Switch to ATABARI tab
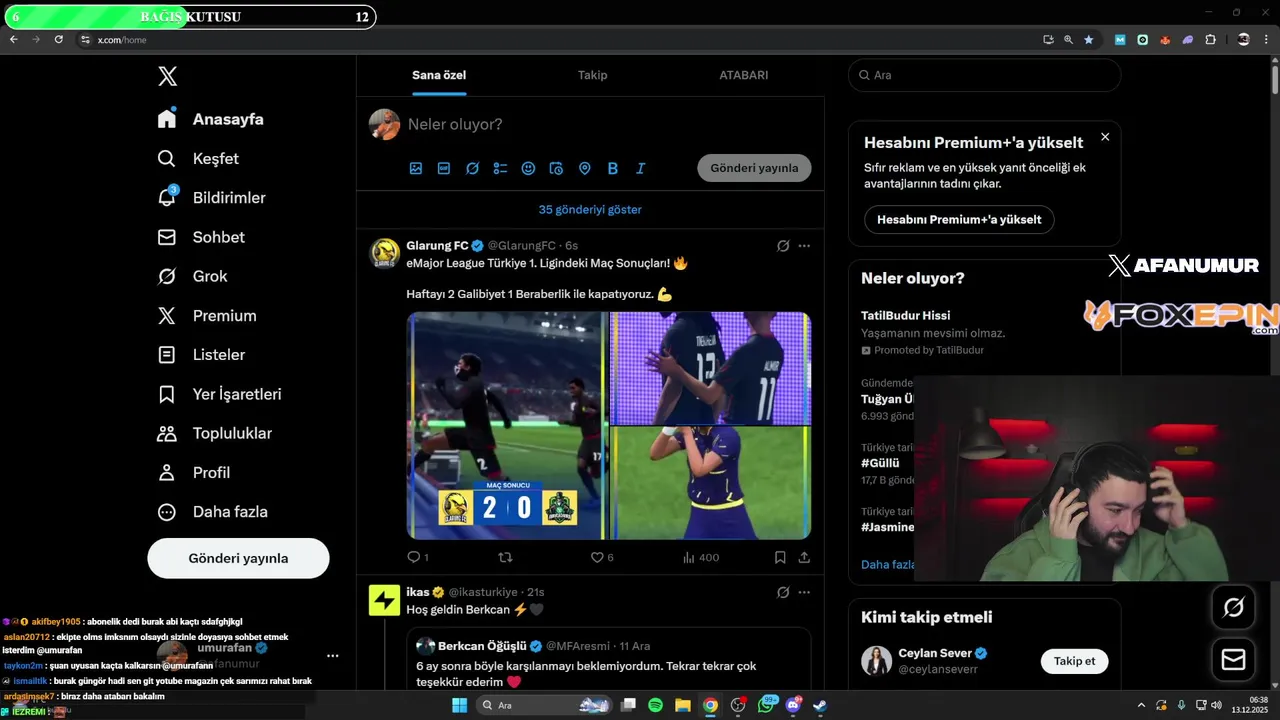This screenshot has width=1280, height=720. (744, 75)
